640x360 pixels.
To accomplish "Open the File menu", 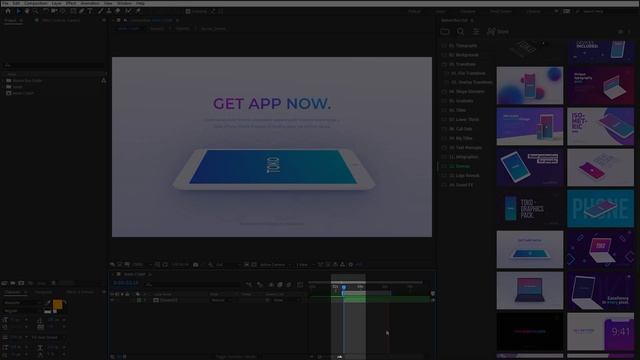I will click(5, 3).
